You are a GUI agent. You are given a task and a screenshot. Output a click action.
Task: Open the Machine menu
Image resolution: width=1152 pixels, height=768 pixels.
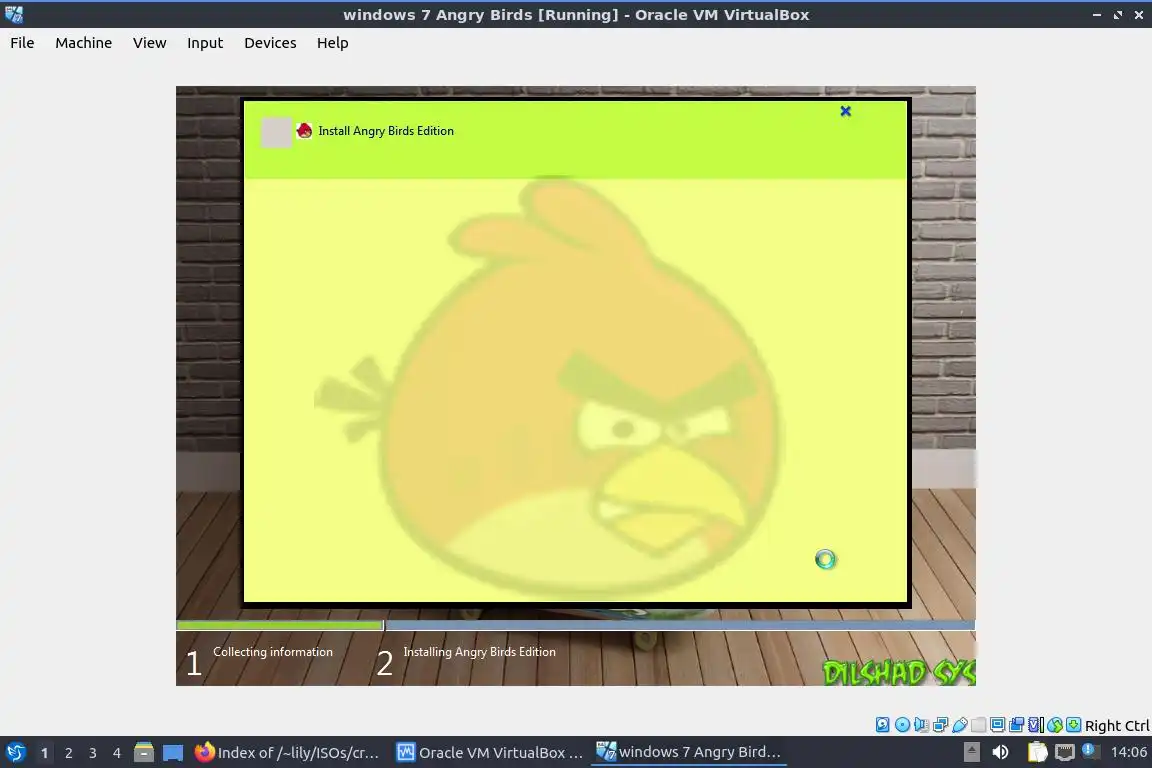[x=84, y=43]
